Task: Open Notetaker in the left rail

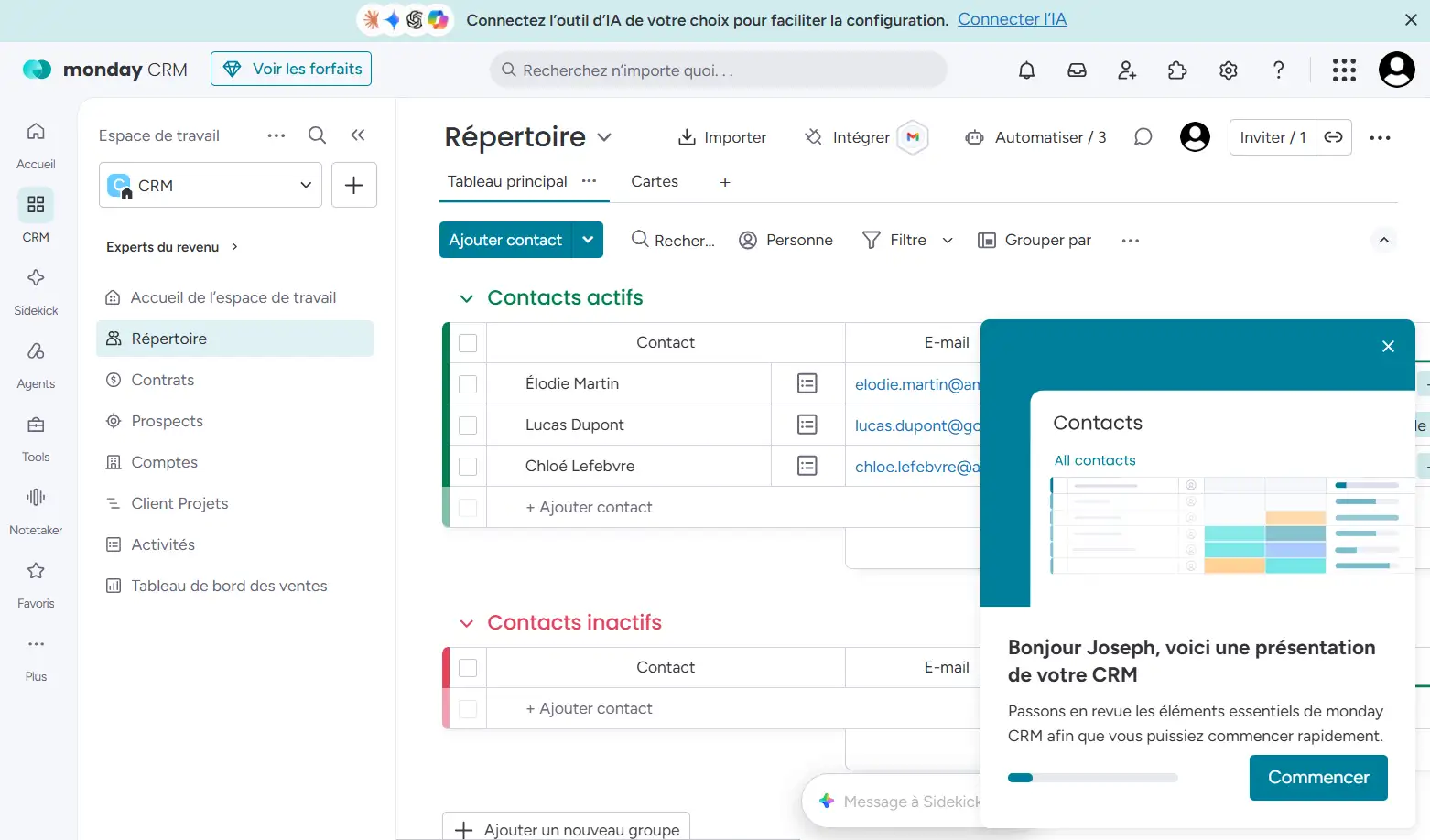Action: click(x=36, y=512)
